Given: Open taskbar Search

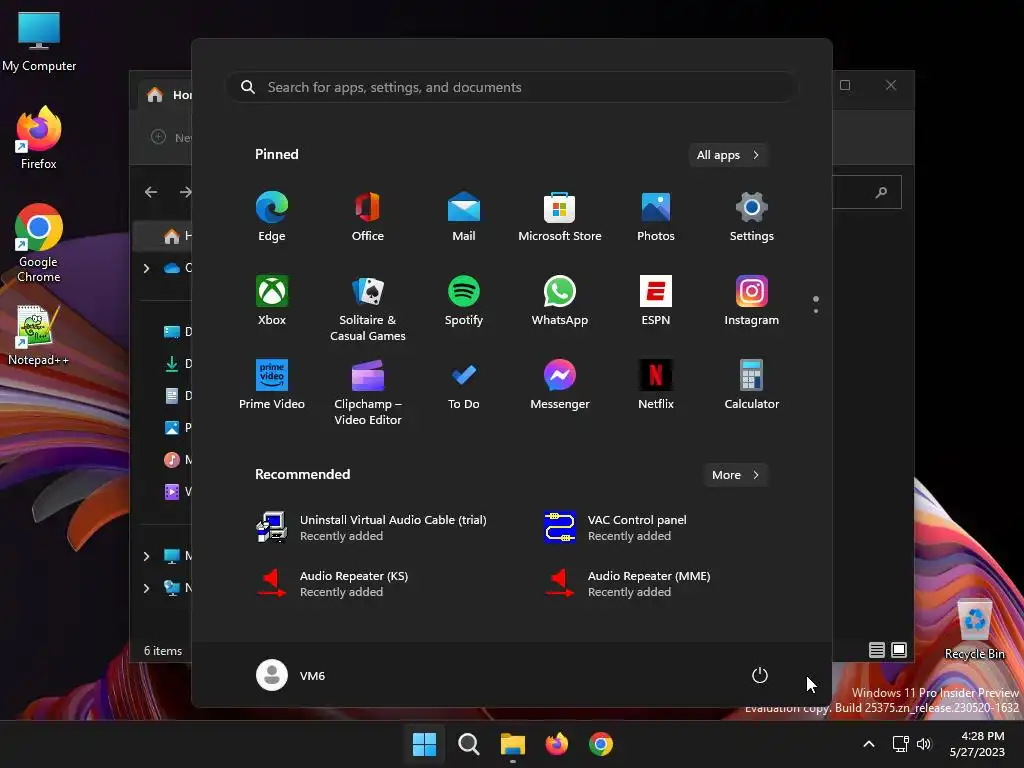Looking at the screenshot, I should tap(468, 744).
